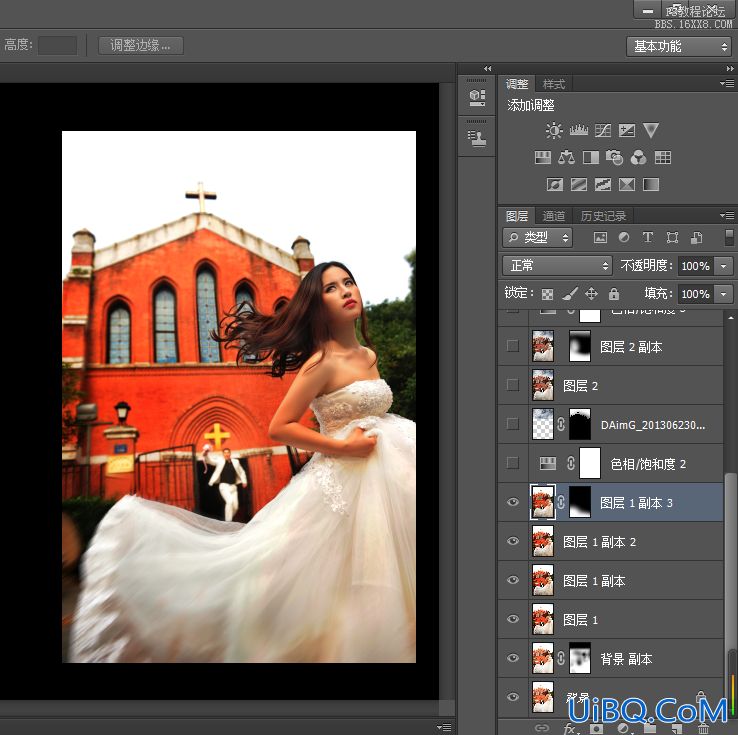Add a Vibrance adjustment (triangle icon)
The width and height of the screenshot is (738, 735).
(651, 130)
